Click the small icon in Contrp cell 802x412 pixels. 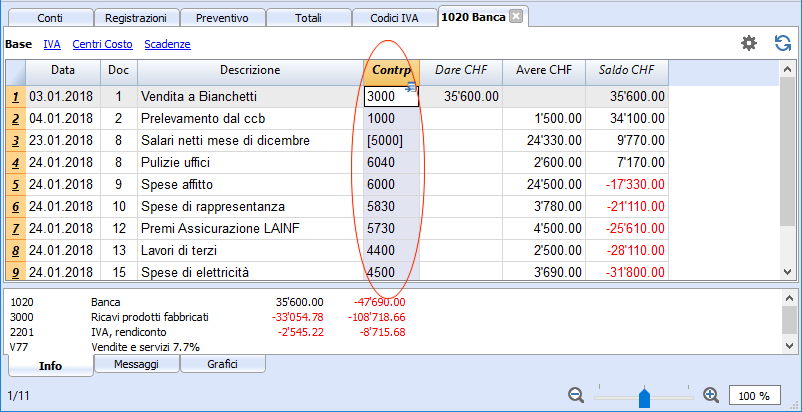point(411,89)
